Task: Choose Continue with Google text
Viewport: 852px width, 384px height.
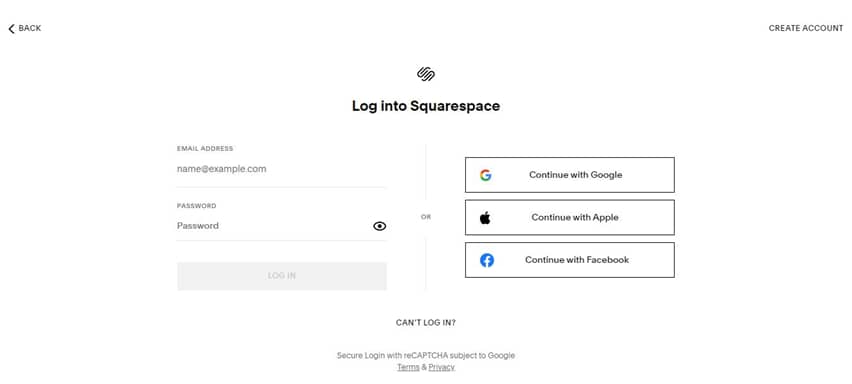Action: click(575, 175)
